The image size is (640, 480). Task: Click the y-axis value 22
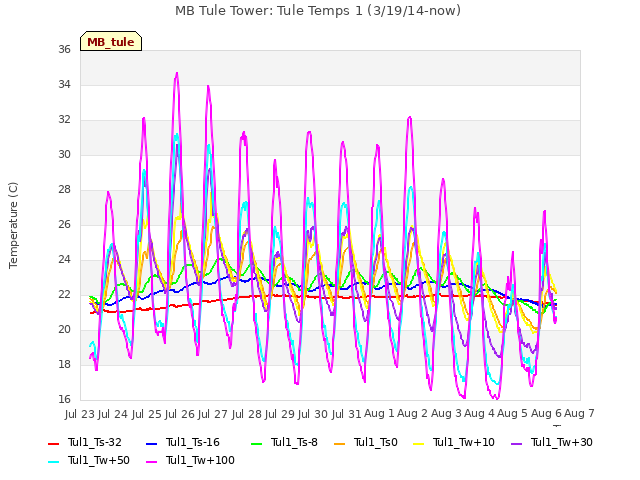click(64, 295)
